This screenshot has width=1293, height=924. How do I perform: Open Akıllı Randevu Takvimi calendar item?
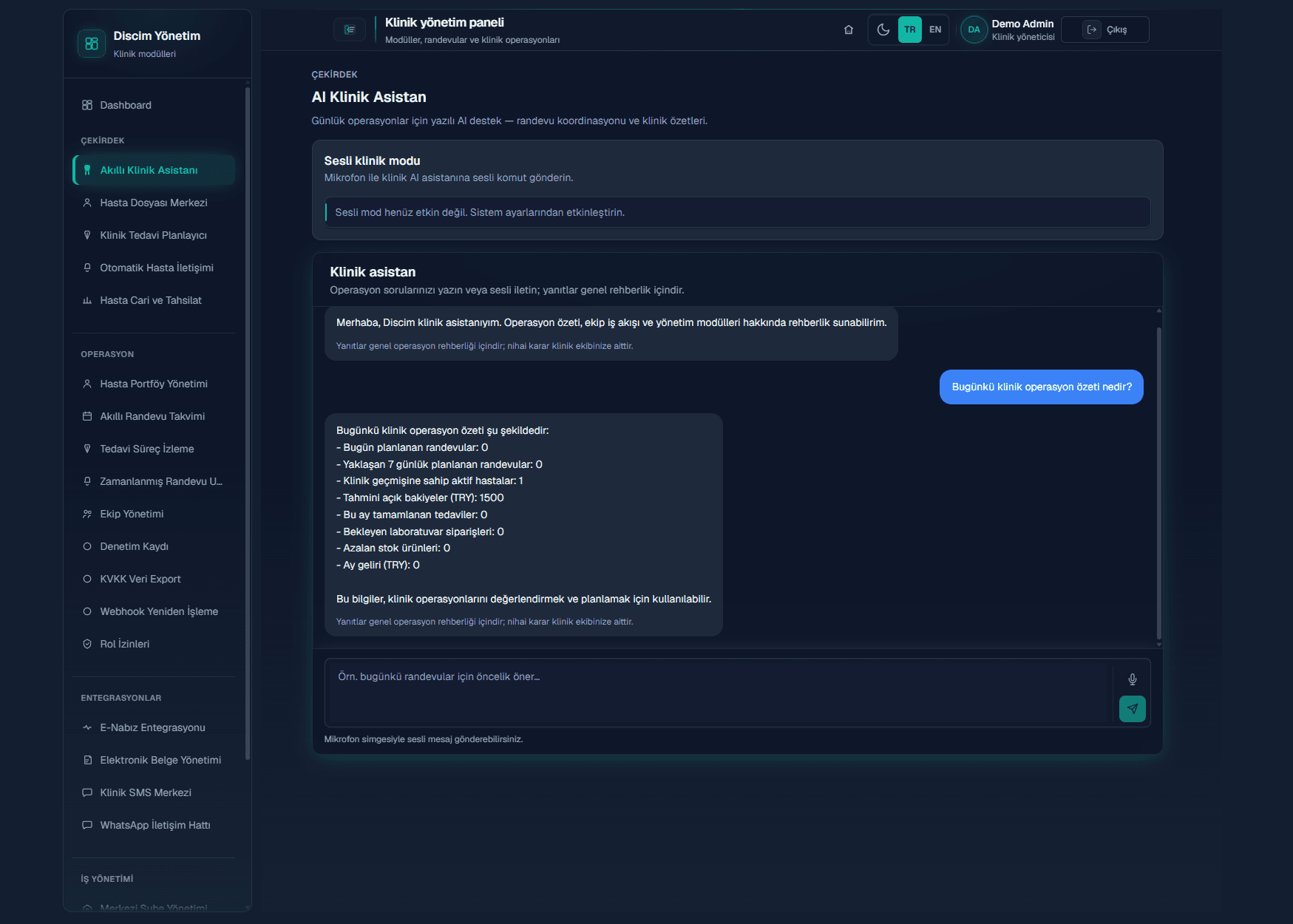point(154,416)
